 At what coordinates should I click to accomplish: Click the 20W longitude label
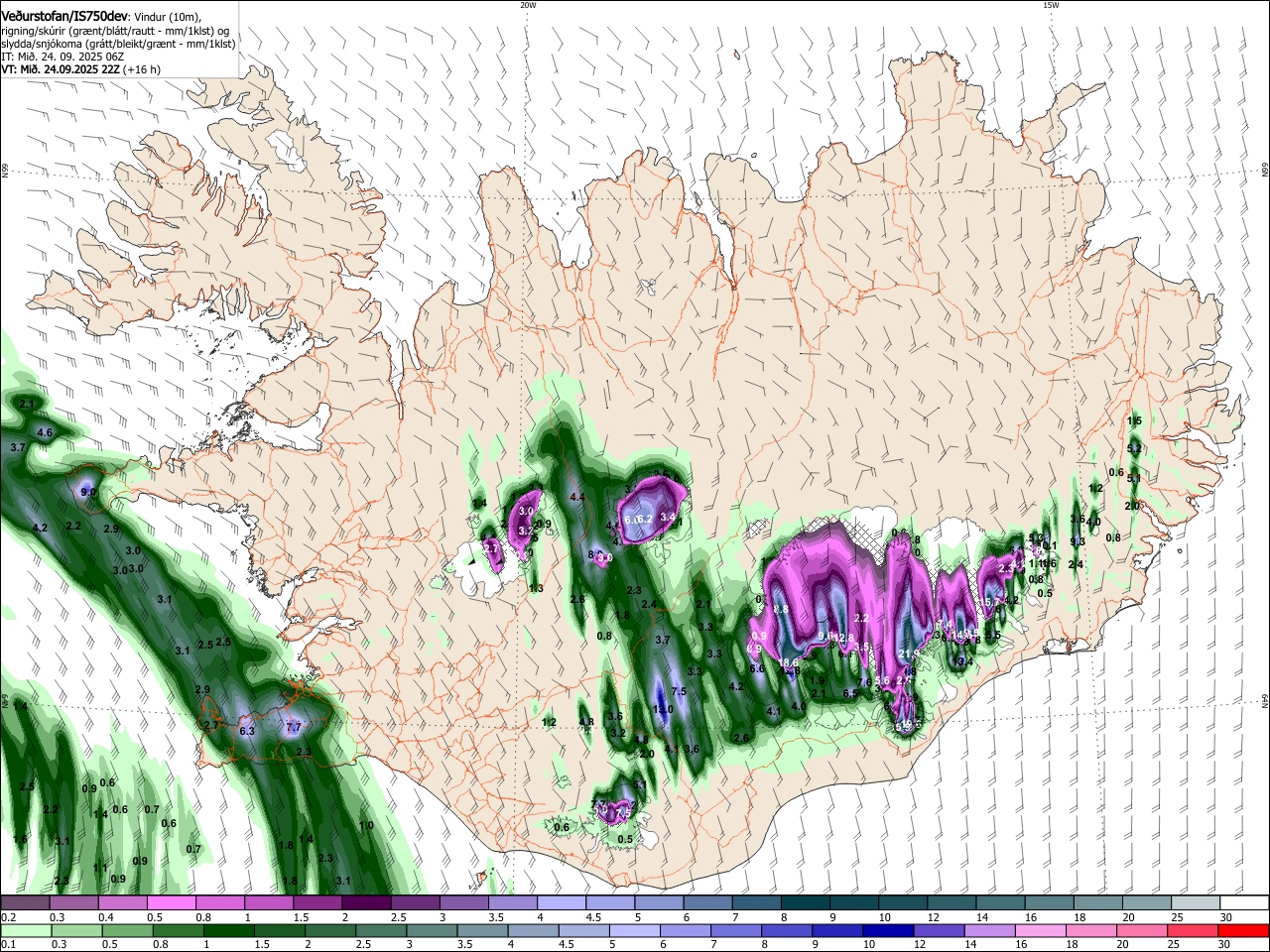(x=528, y=5)
